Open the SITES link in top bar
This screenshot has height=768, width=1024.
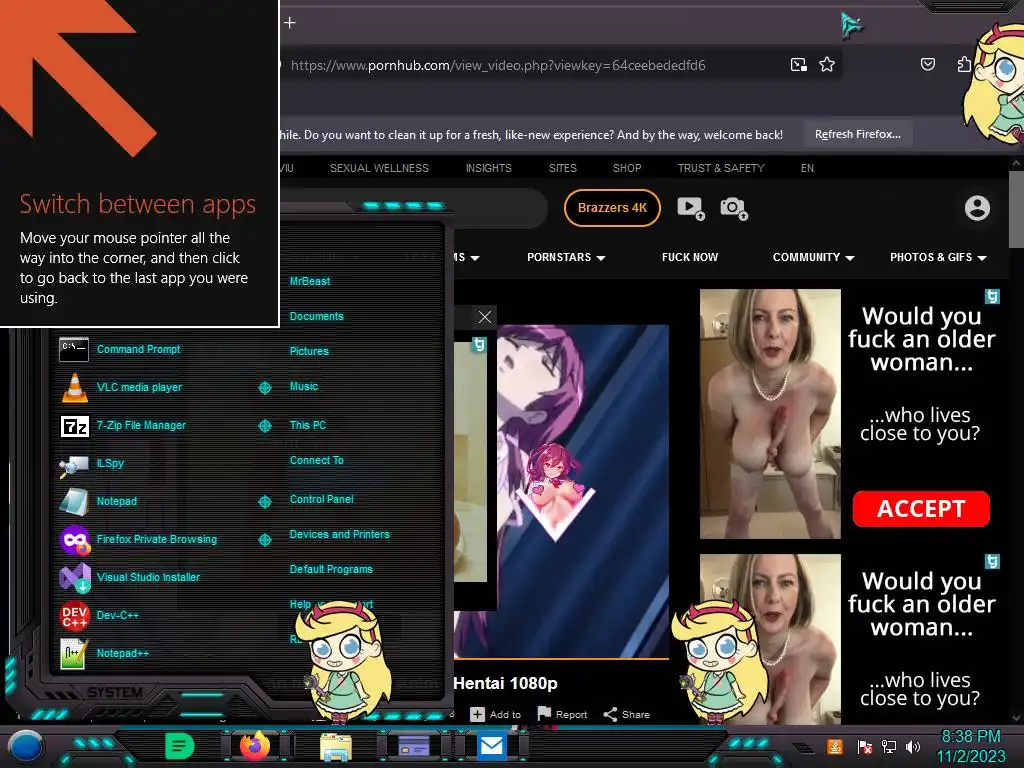pyautogui.click(x=562, y=168)
